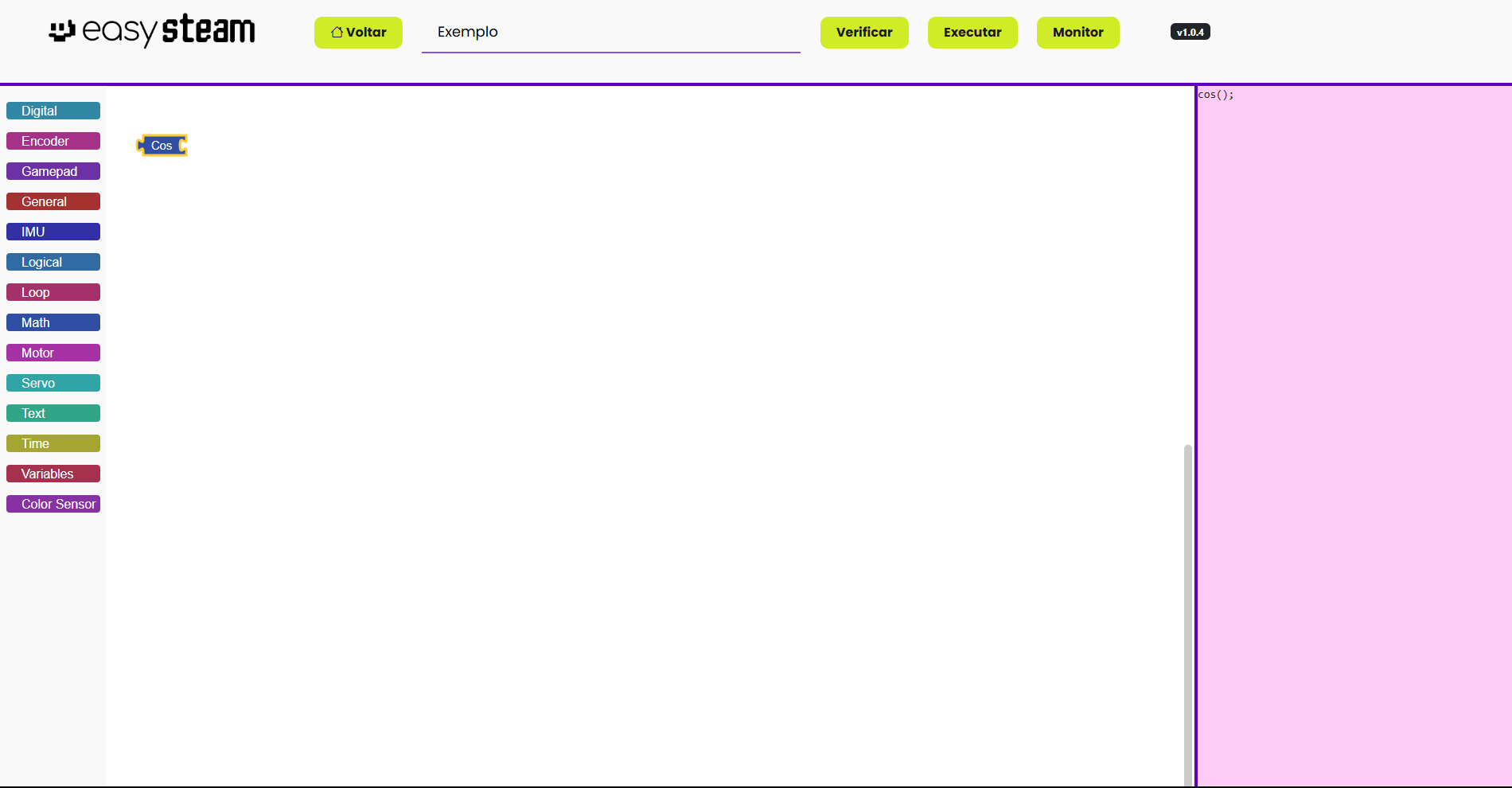
Task: Open the Math block category
Action: 53,322
